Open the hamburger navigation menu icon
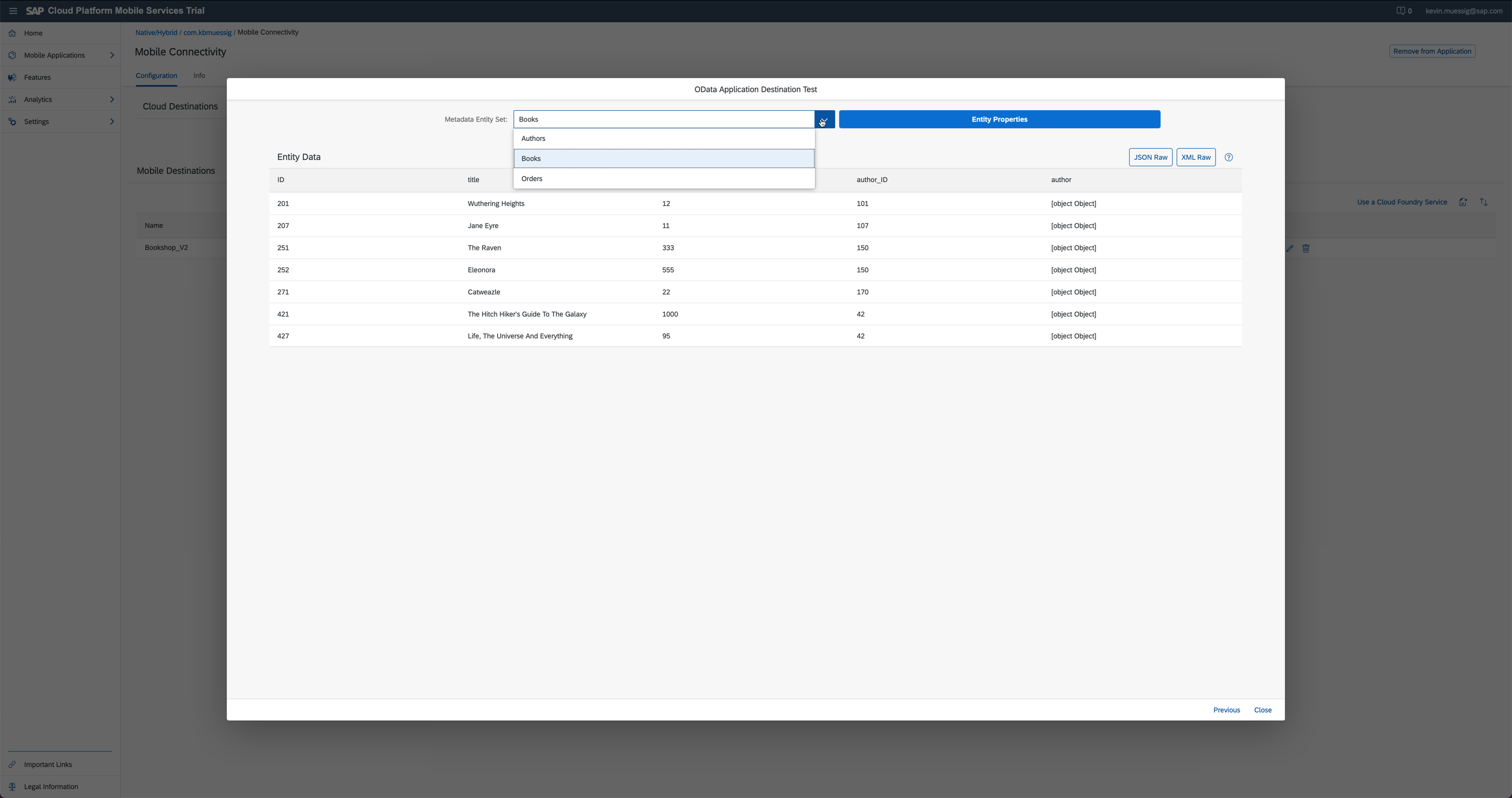Screen dimensions: 1512x798 click(x=13, y=11)
